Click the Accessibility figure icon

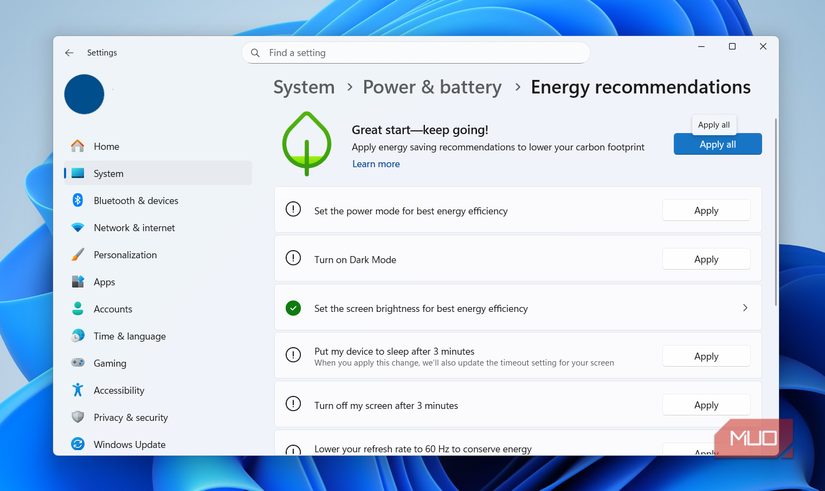[x=78, y=390]
